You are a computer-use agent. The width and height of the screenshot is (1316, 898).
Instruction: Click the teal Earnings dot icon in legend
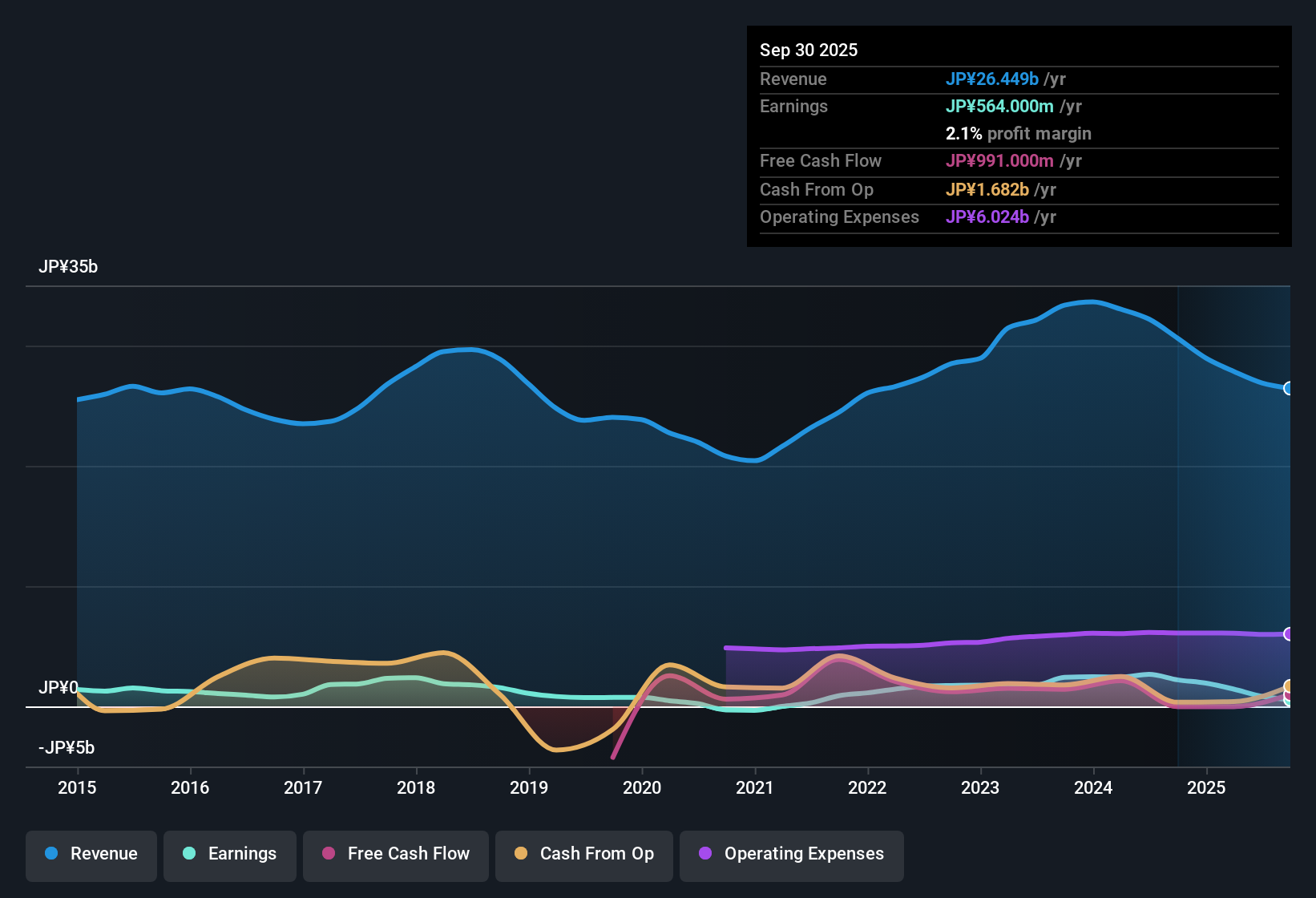pyautogui.click(x=189, y=854)
